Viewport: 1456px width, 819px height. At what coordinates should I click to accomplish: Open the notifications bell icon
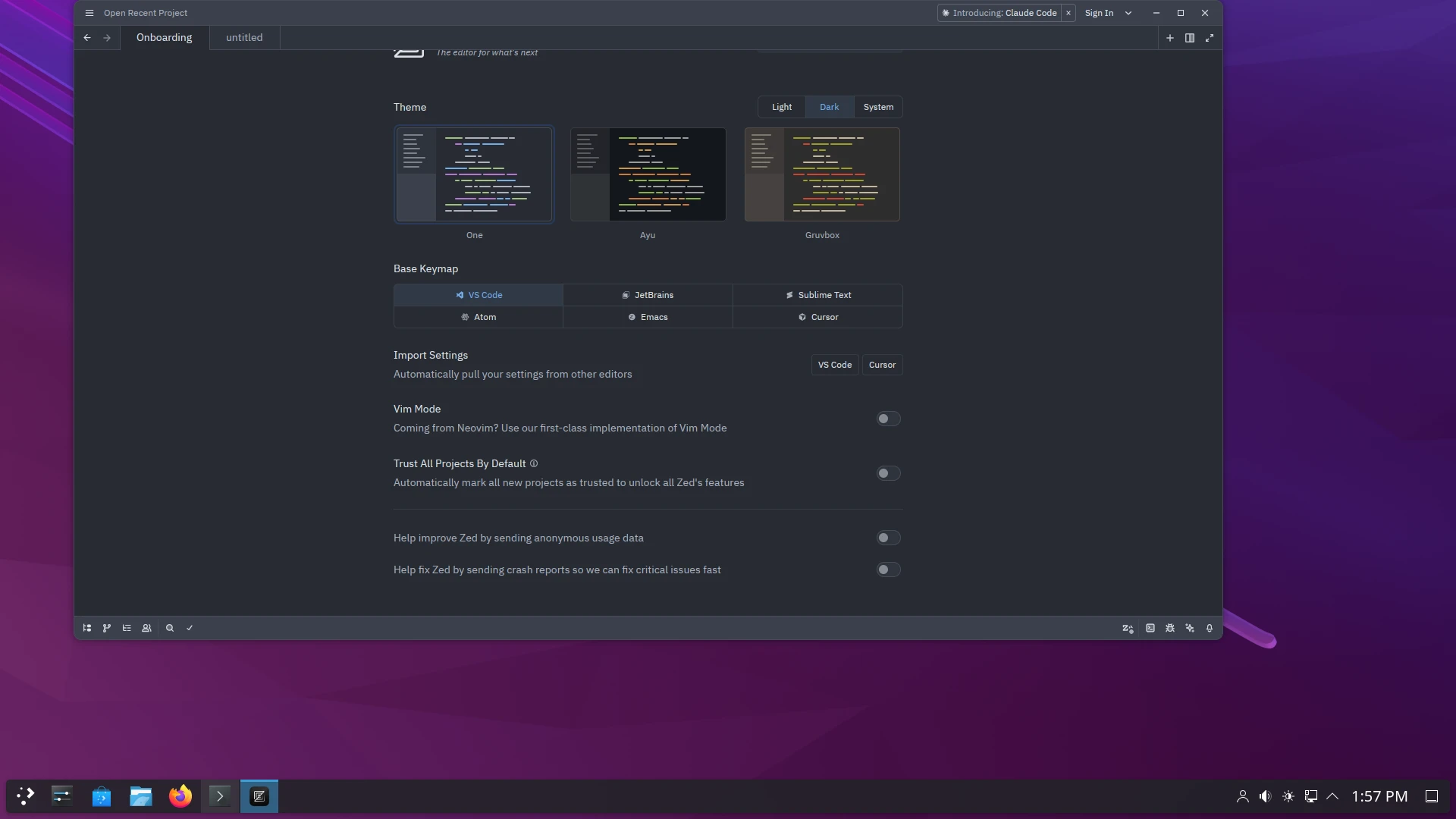[x=1210, y=628]
